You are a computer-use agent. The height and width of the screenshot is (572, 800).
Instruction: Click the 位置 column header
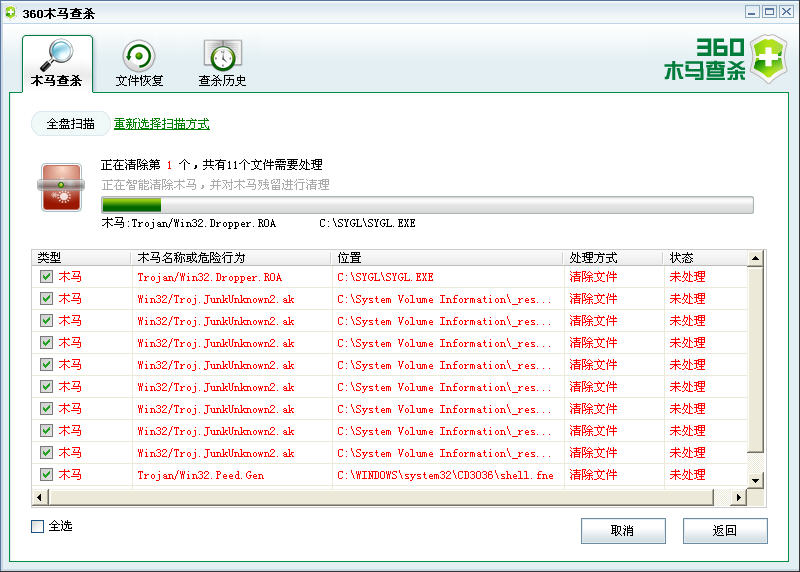[x=447, y=258]
